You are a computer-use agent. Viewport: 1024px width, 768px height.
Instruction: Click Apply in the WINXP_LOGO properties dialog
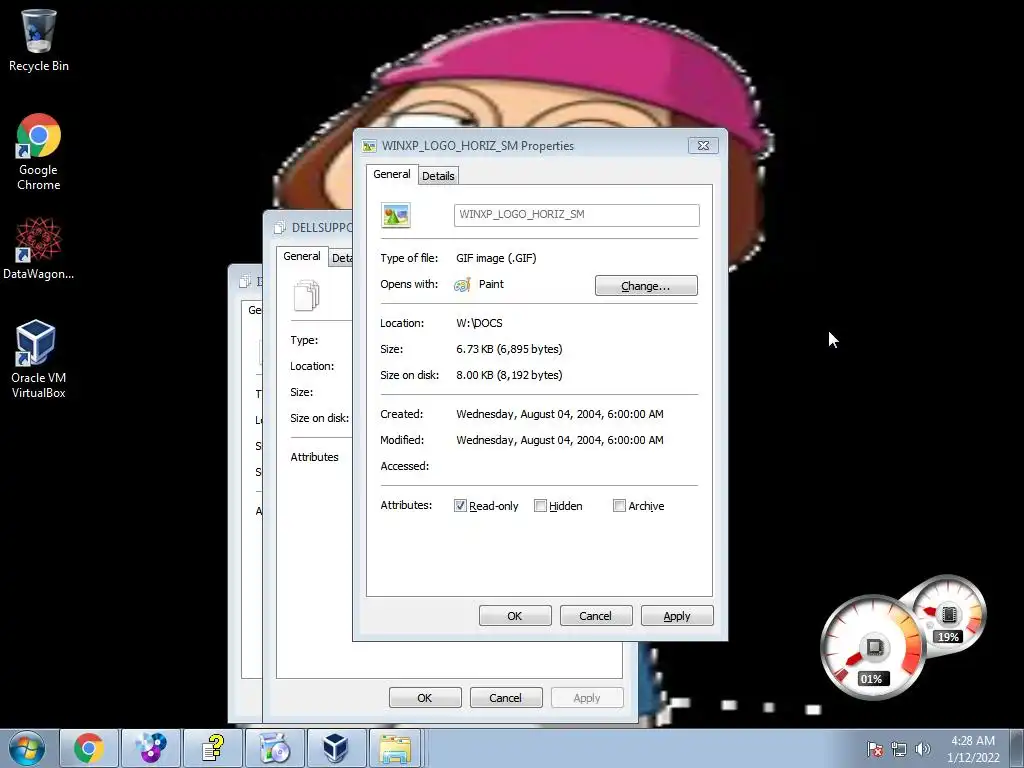pyautogui.click(x=677, y=616)
